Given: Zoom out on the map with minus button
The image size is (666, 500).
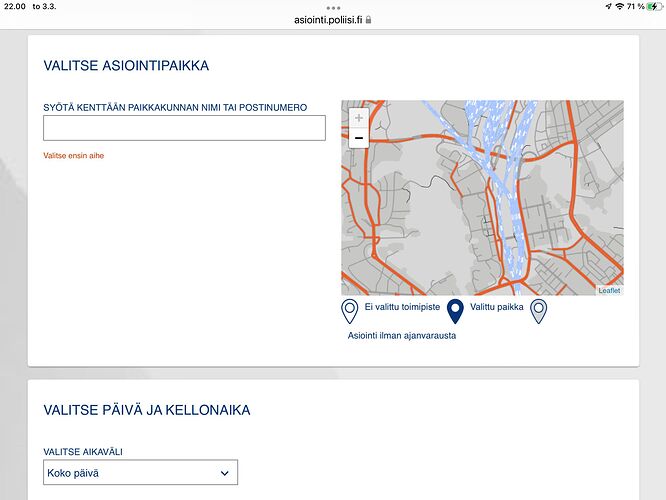Looking at the screenshot, I should click(358, 138).
